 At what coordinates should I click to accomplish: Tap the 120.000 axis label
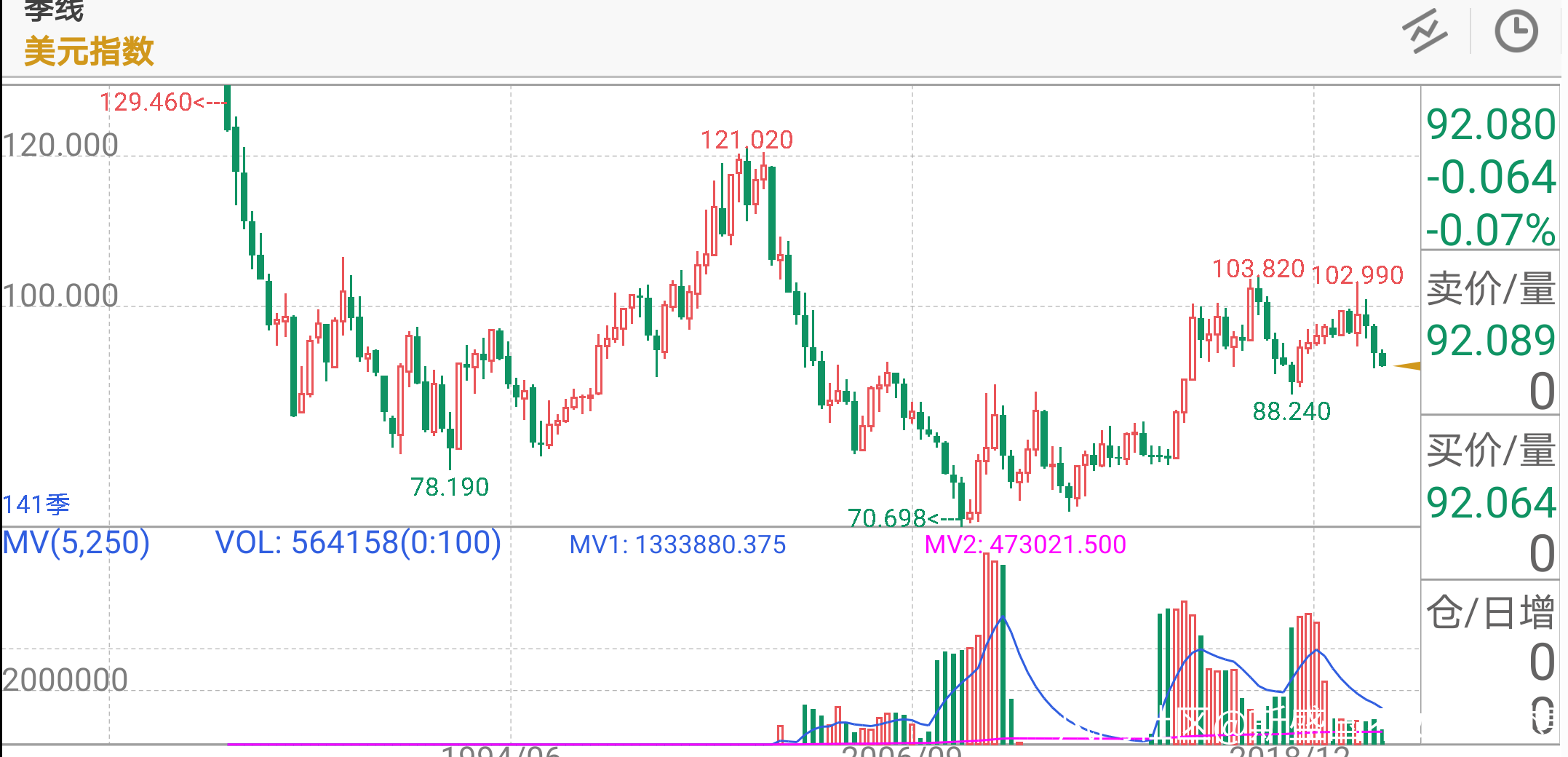[x=60, y=145]
